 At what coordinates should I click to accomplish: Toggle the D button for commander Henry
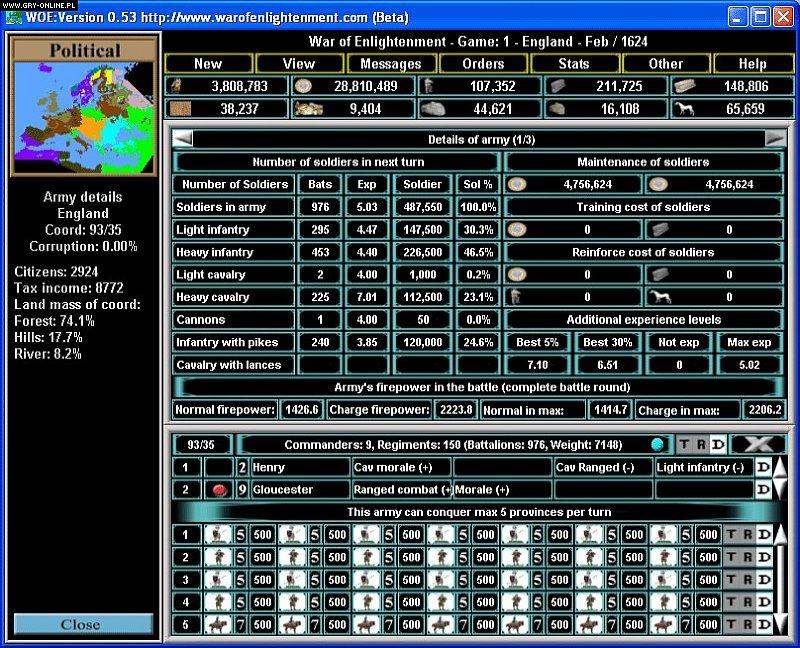click(763, 467)
